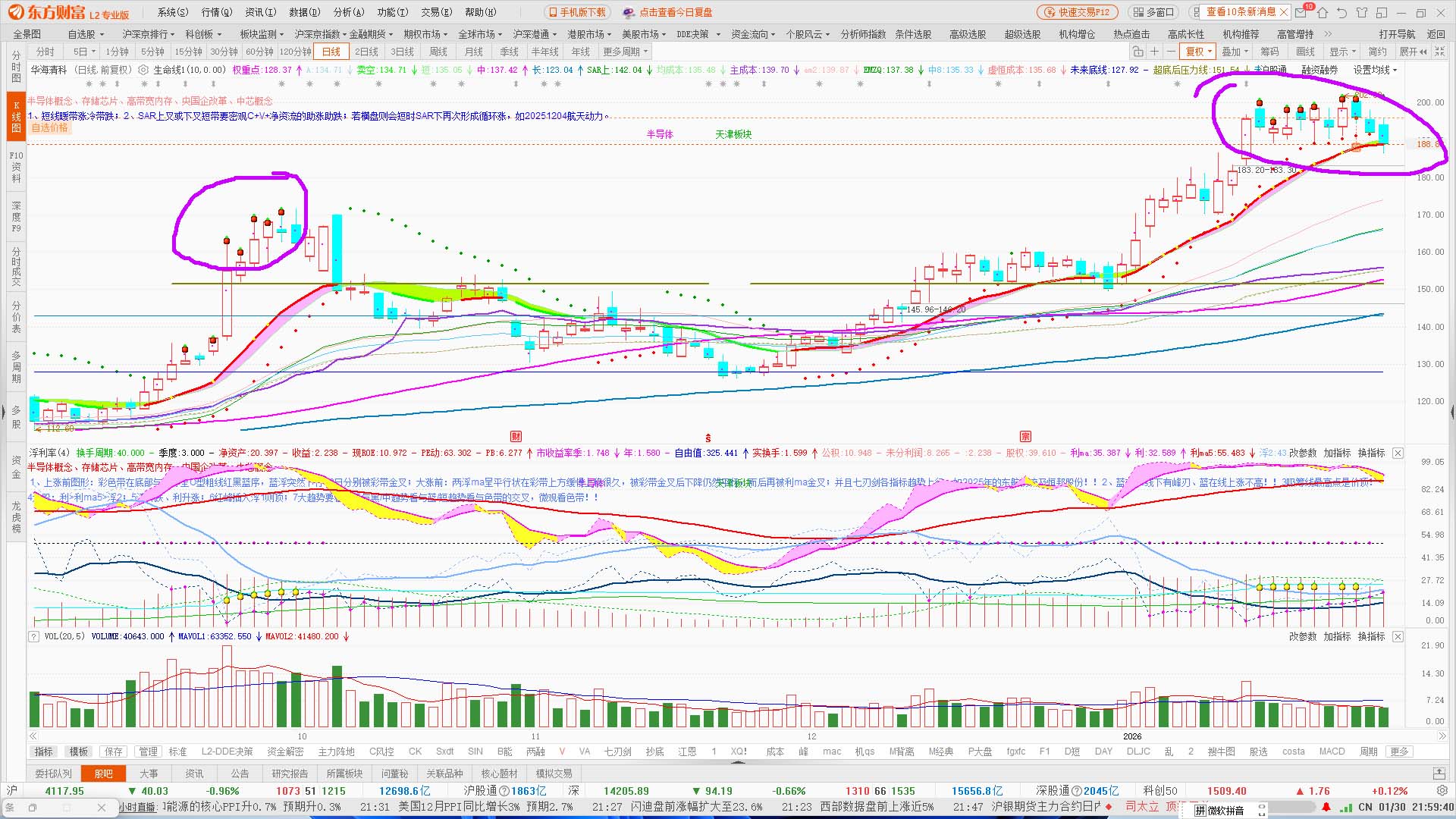Zoom in chart with plus icon
1456x819 pixels.
pyautogui.click(x=1154, y=52)
